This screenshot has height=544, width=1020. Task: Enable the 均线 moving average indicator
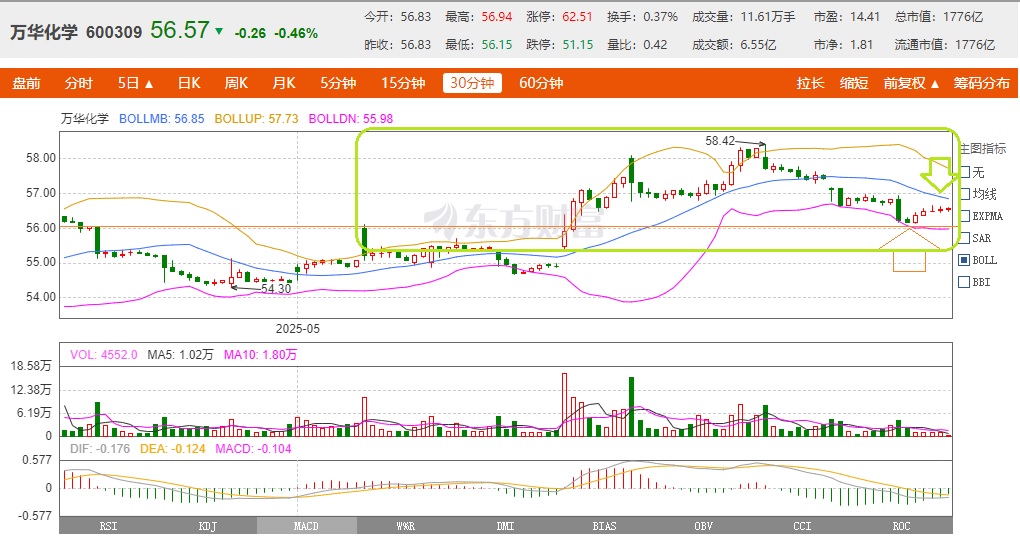[x=965, y=194]
